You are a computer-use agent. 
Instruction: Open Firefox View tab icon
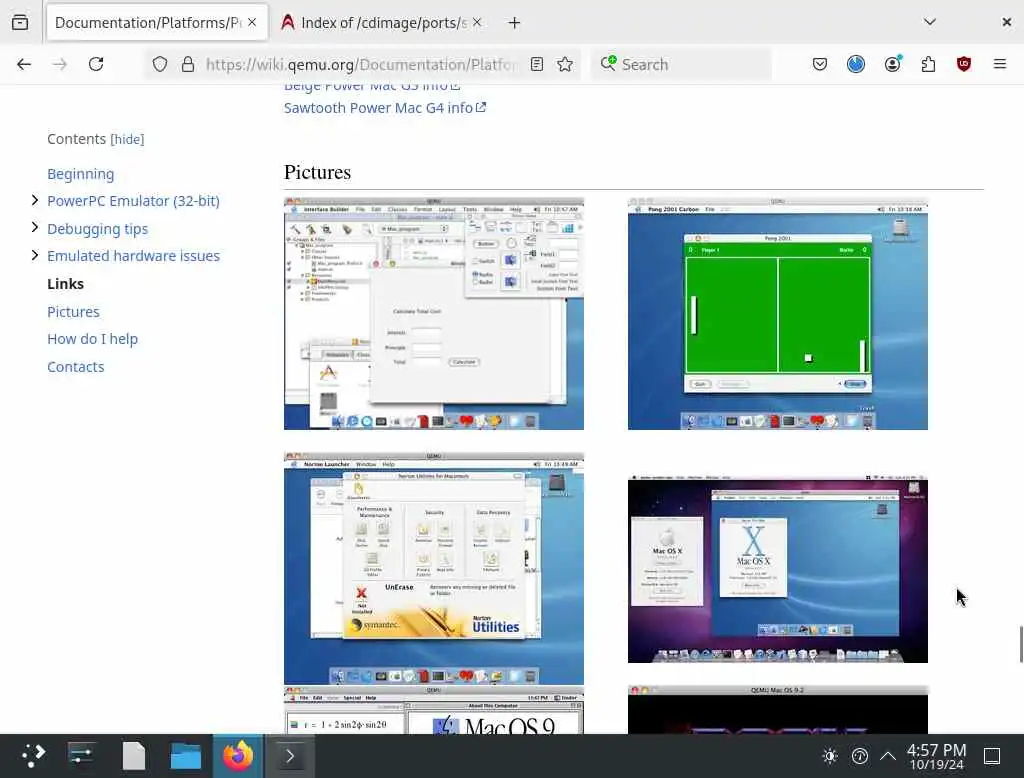[20, 23]
